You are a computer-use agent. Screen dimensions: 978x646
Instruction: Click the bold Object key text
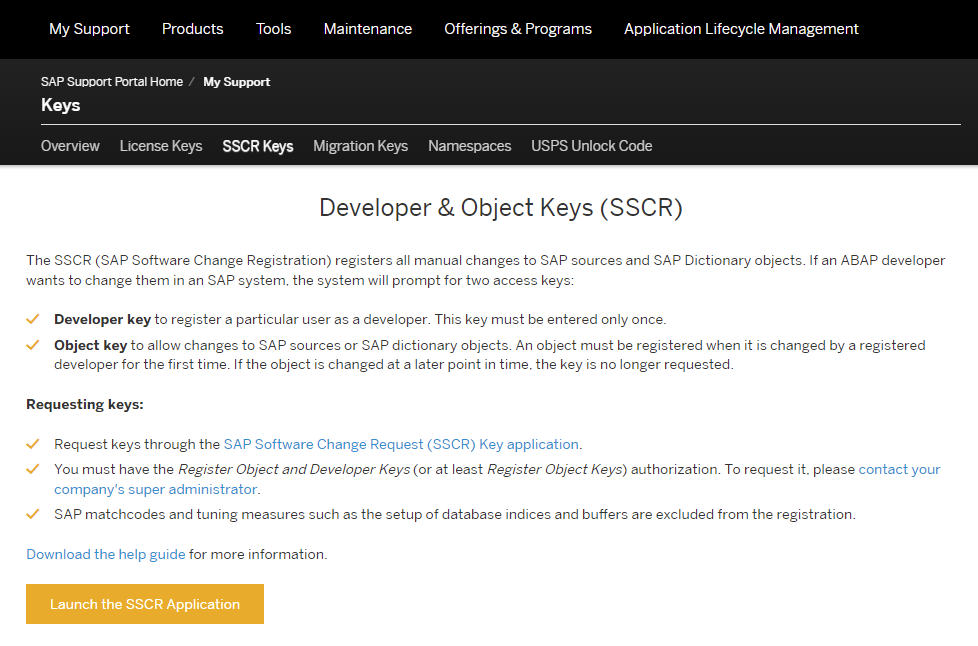pyautogui.click(x=90, y=345)
